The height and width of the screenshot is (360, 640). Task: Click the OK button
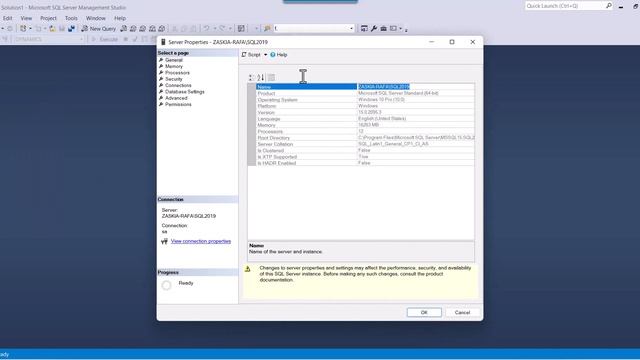tap(424, 312)
